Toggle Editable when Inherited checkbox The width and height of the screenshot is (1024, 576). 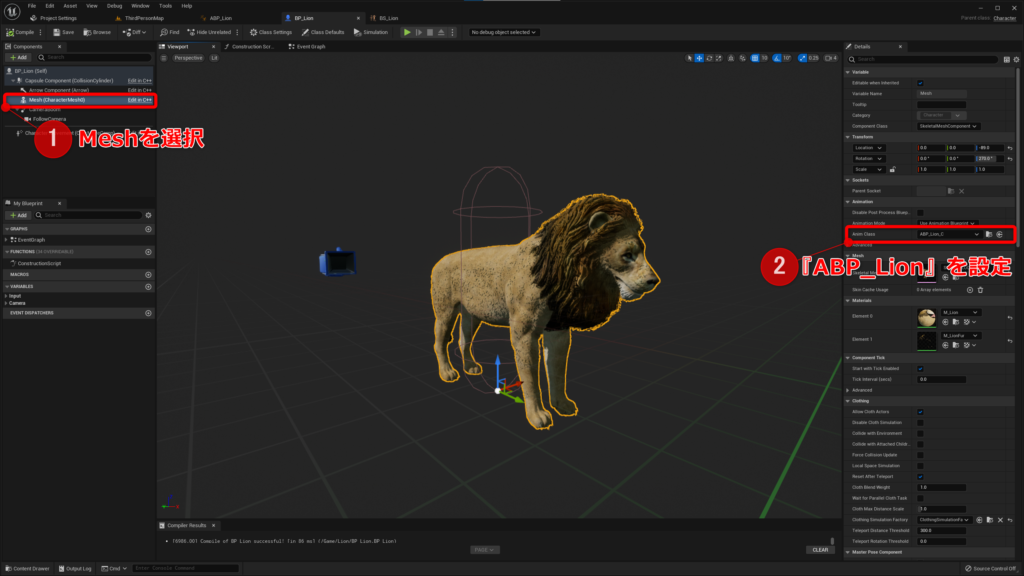pyautogui.click(x=920, y=83)
